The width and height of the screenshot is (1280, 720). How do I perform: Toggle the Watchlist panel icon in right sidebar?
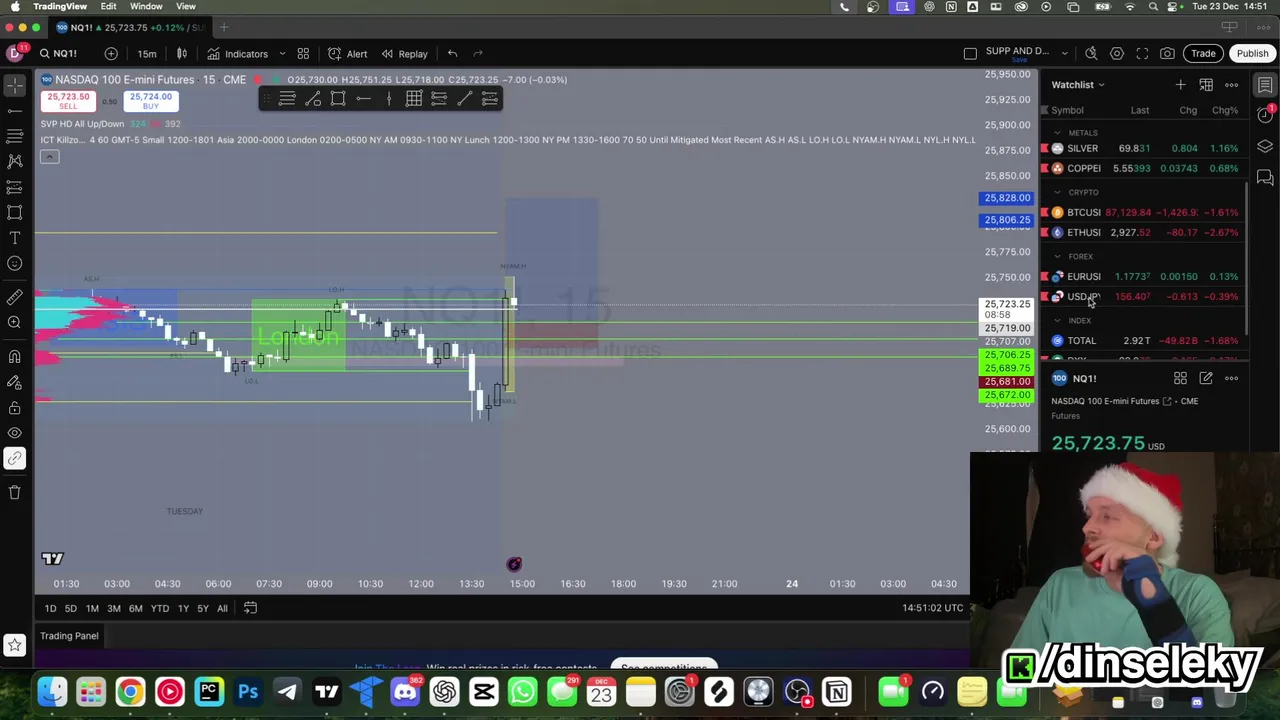coord(1265,85)
